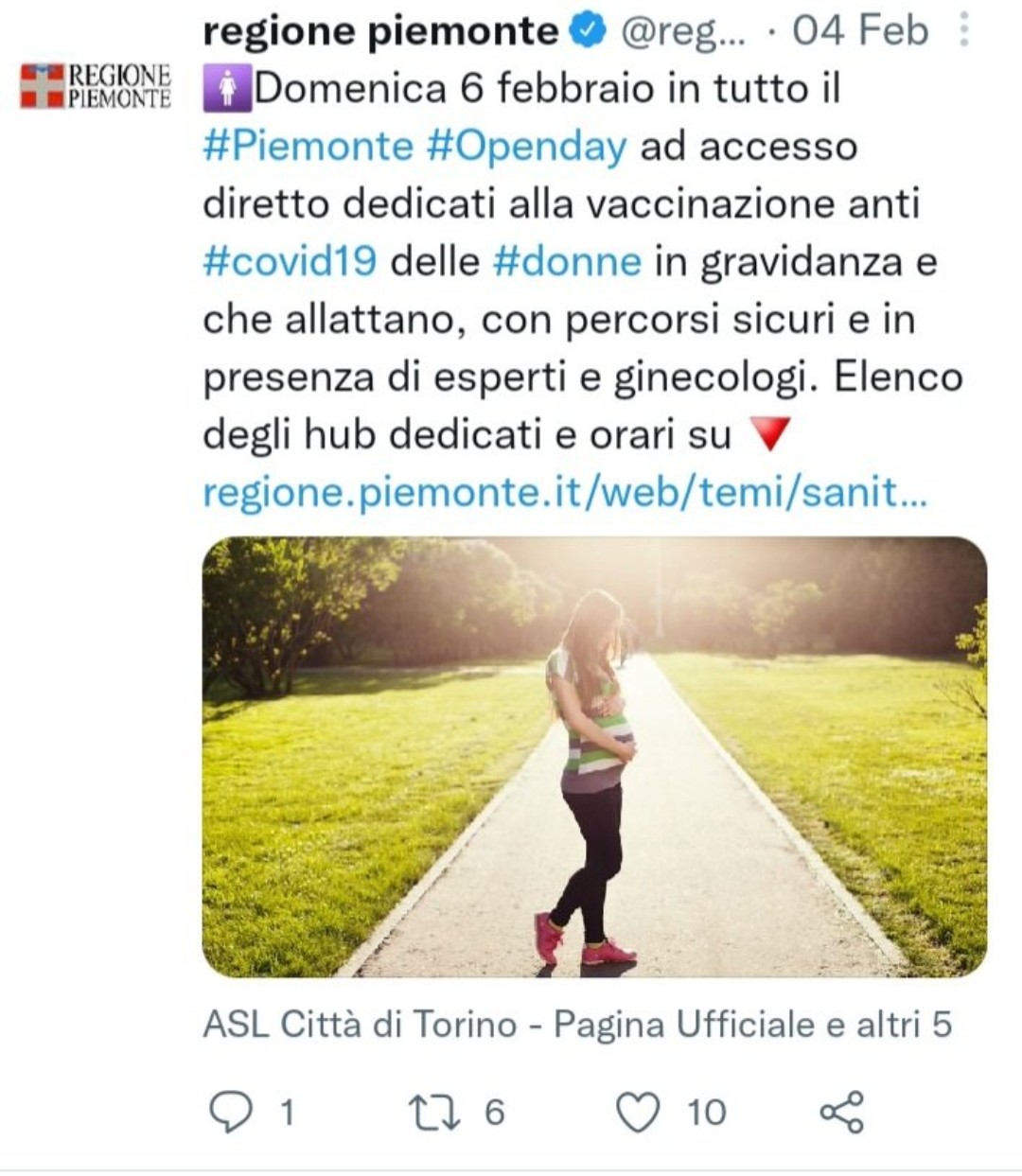Open the share icon

(841, 1113)
